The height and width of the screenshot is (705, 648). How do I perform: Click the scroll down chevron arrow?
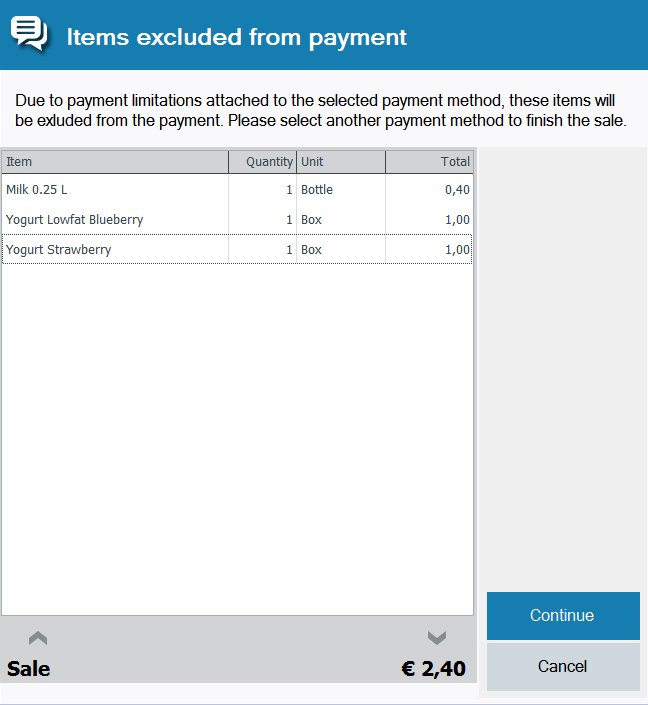437,638
